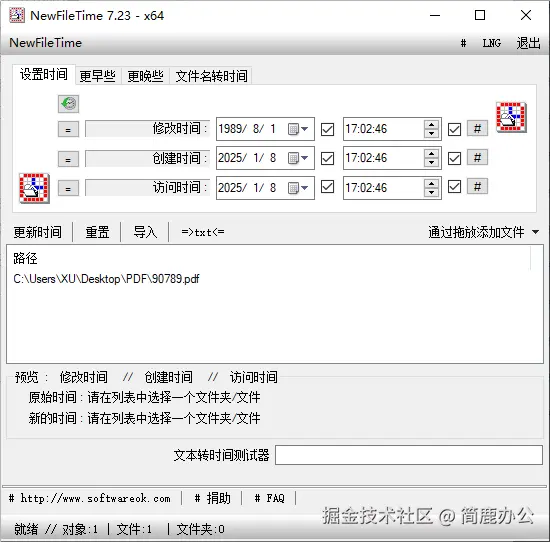
Task: Click the = button for 创建时间
Action: 68,160
